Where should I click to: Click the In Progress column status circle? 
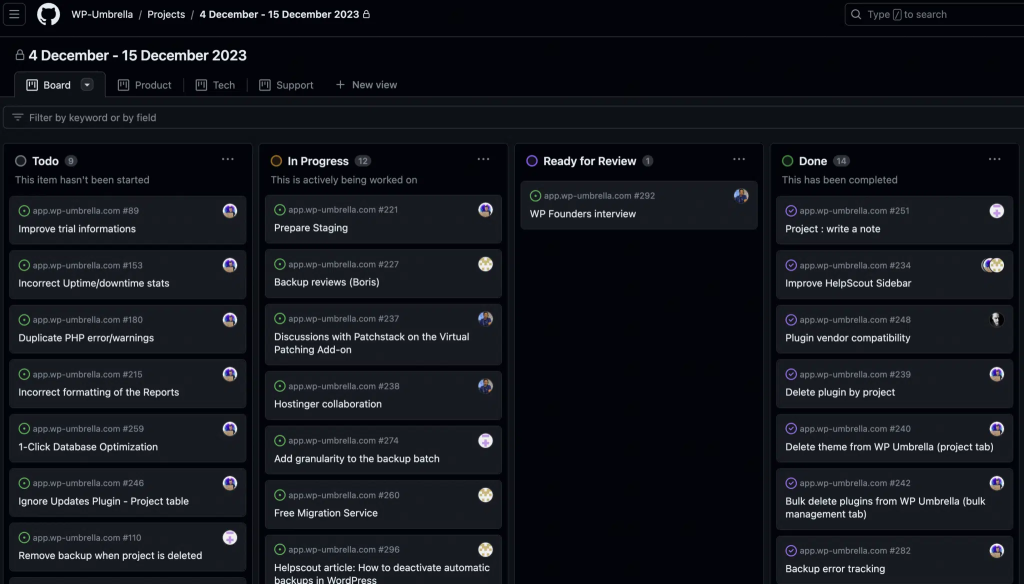[x=276, y=161]
